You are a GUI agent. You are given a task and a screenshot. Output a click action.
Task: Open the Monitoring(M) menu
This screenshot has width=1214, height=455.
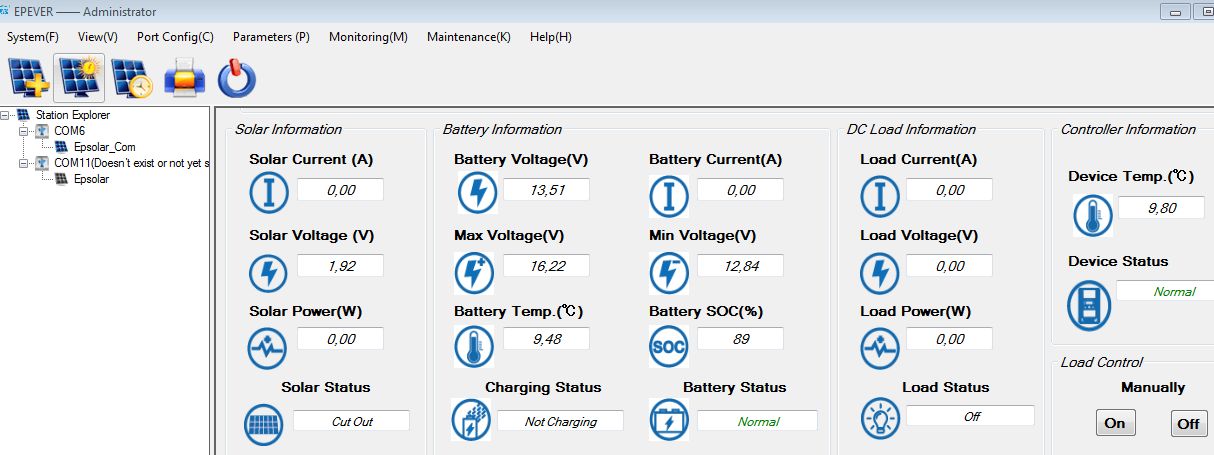(x=368, y=37)
